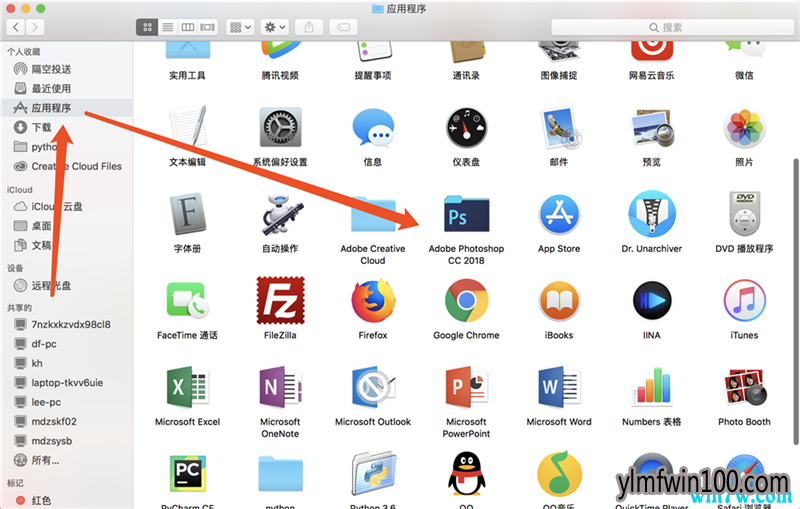
Task: Switch to icon view mode
Action: (147, 27)
